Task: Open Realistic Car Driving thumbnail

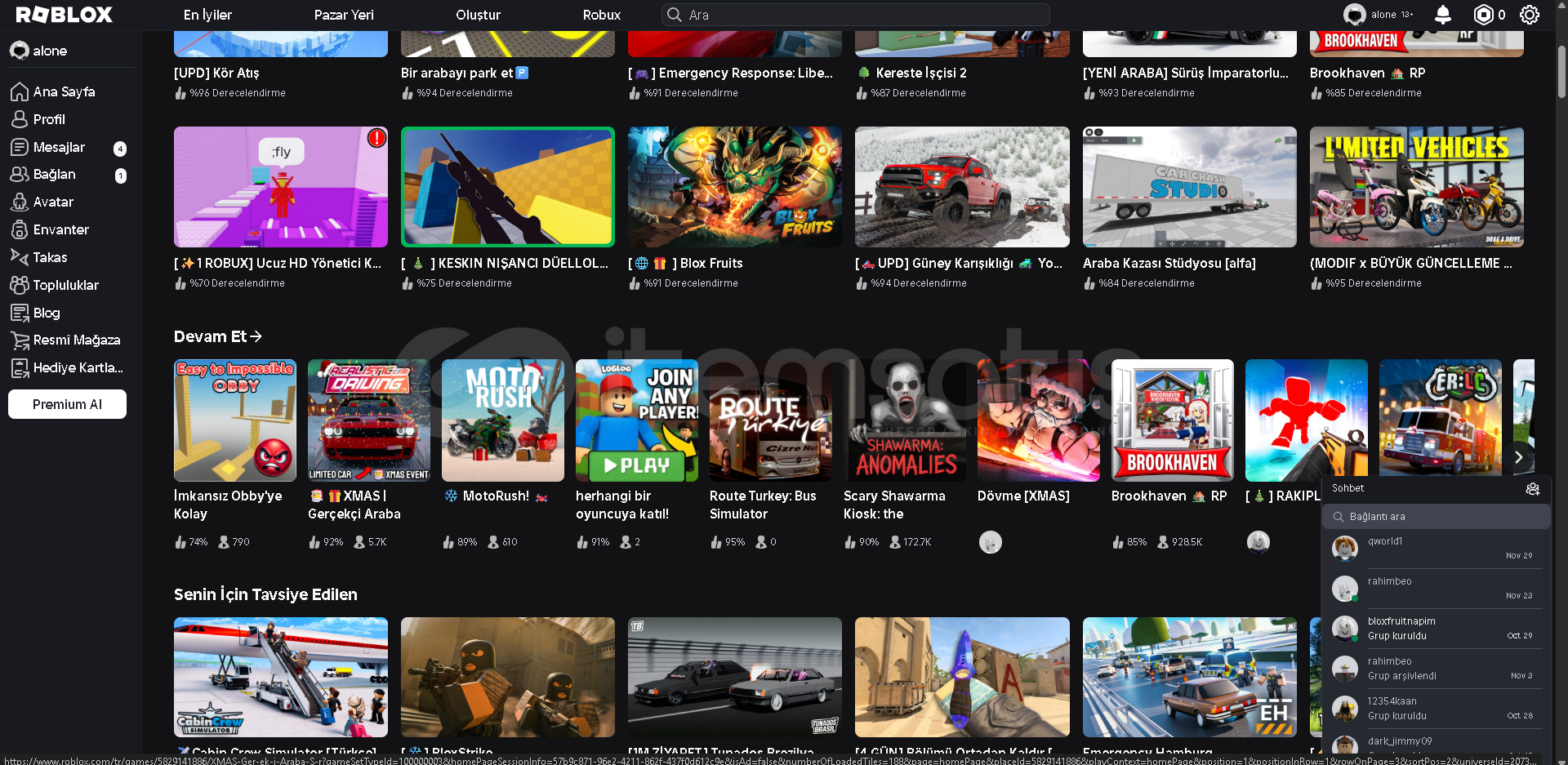Action: (x=369, y=420)
